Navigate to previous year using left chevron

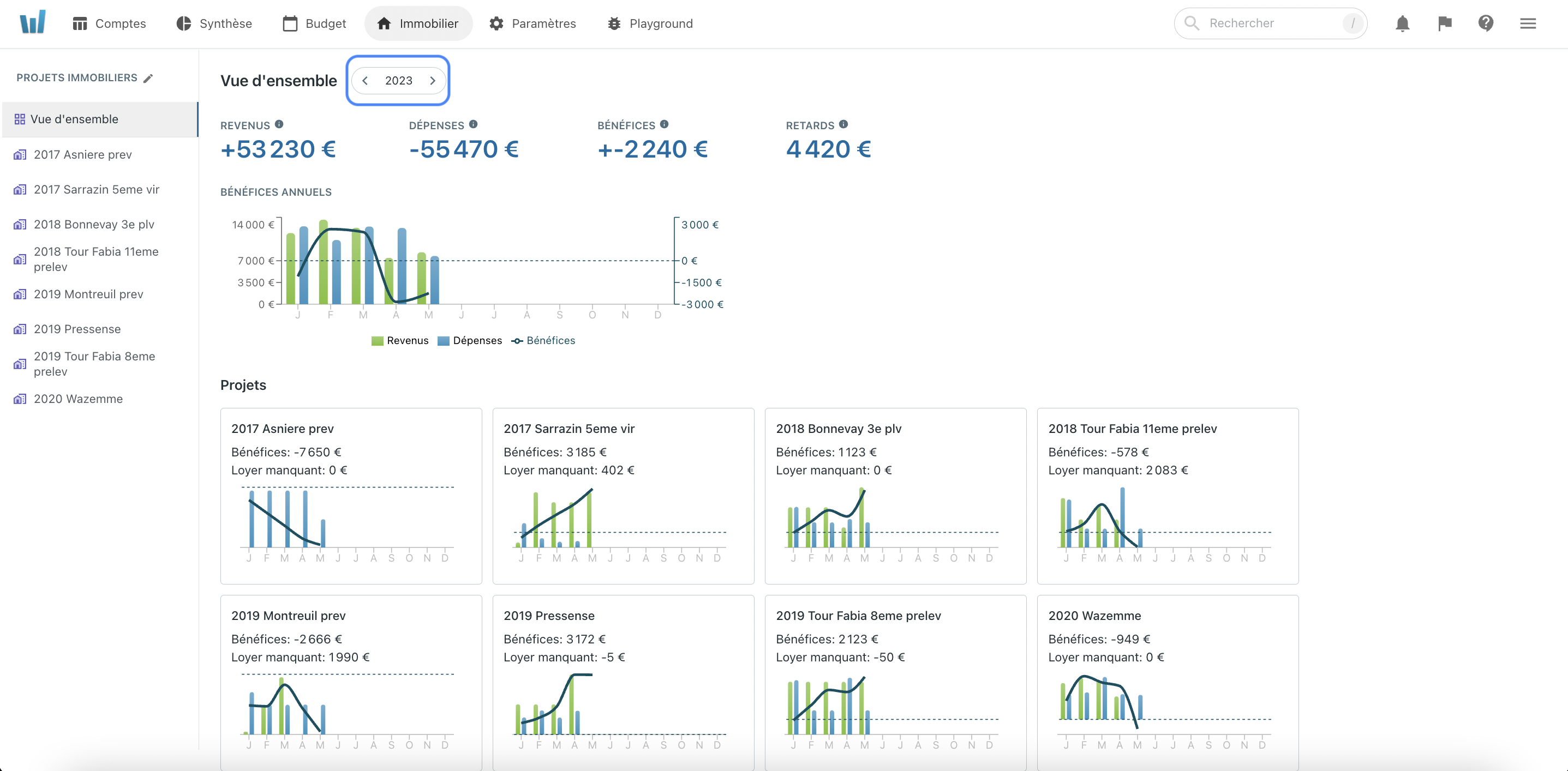366,80
